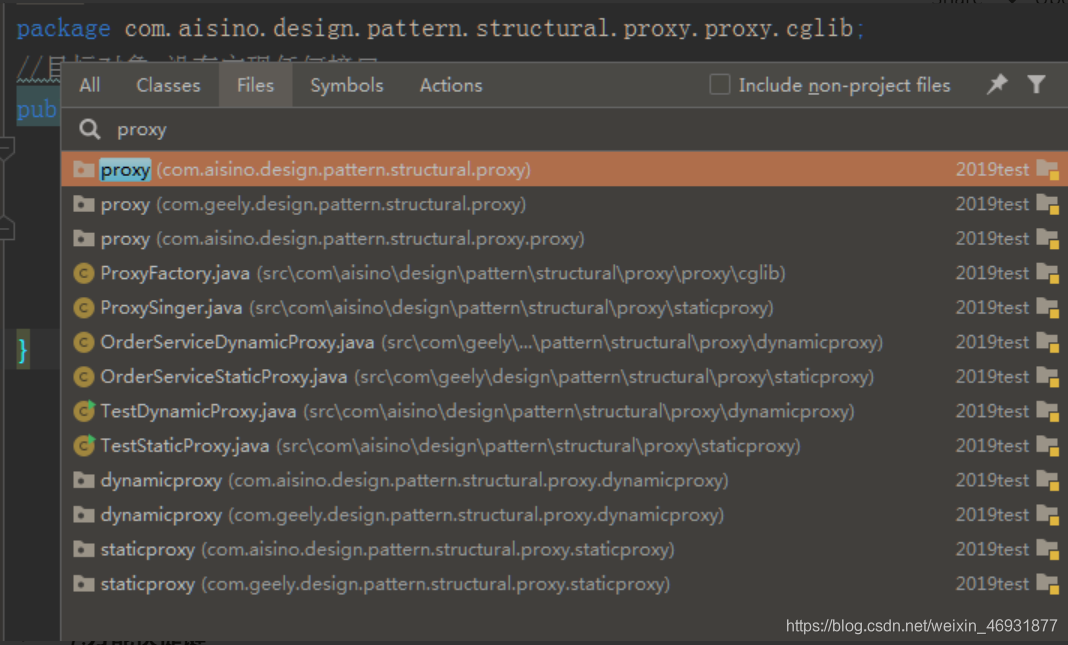This screenshot has height=645, width=1068.
Task: Switch to the All tab
Action: tap(89, 85)
